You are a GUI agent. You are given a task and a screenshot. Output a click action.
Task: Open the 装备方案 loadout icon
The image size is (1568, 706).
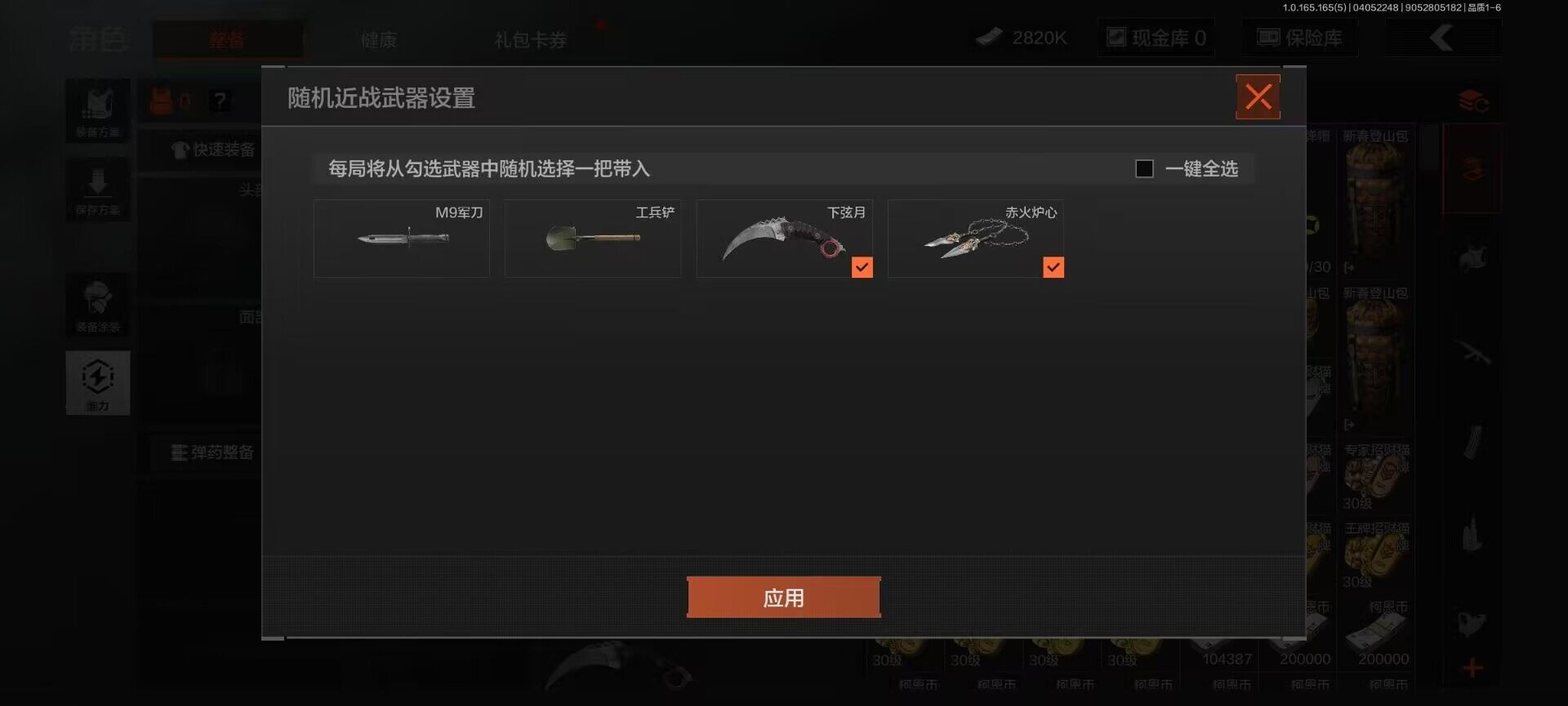(x=98, y=111)
